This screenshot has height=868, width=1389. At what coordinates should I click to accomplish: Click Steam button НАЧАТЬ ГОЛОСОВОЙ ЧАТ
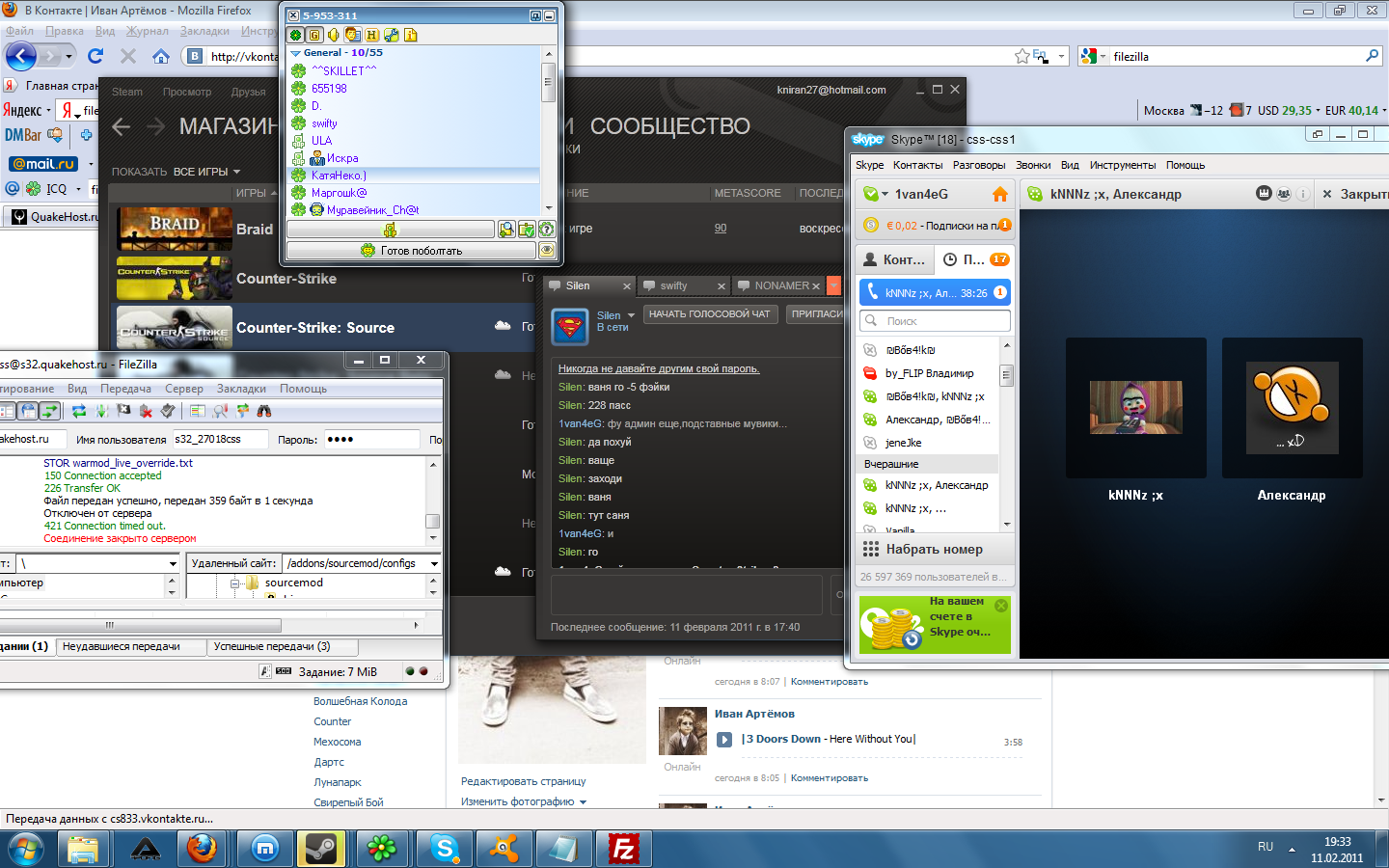coord(709,314)
